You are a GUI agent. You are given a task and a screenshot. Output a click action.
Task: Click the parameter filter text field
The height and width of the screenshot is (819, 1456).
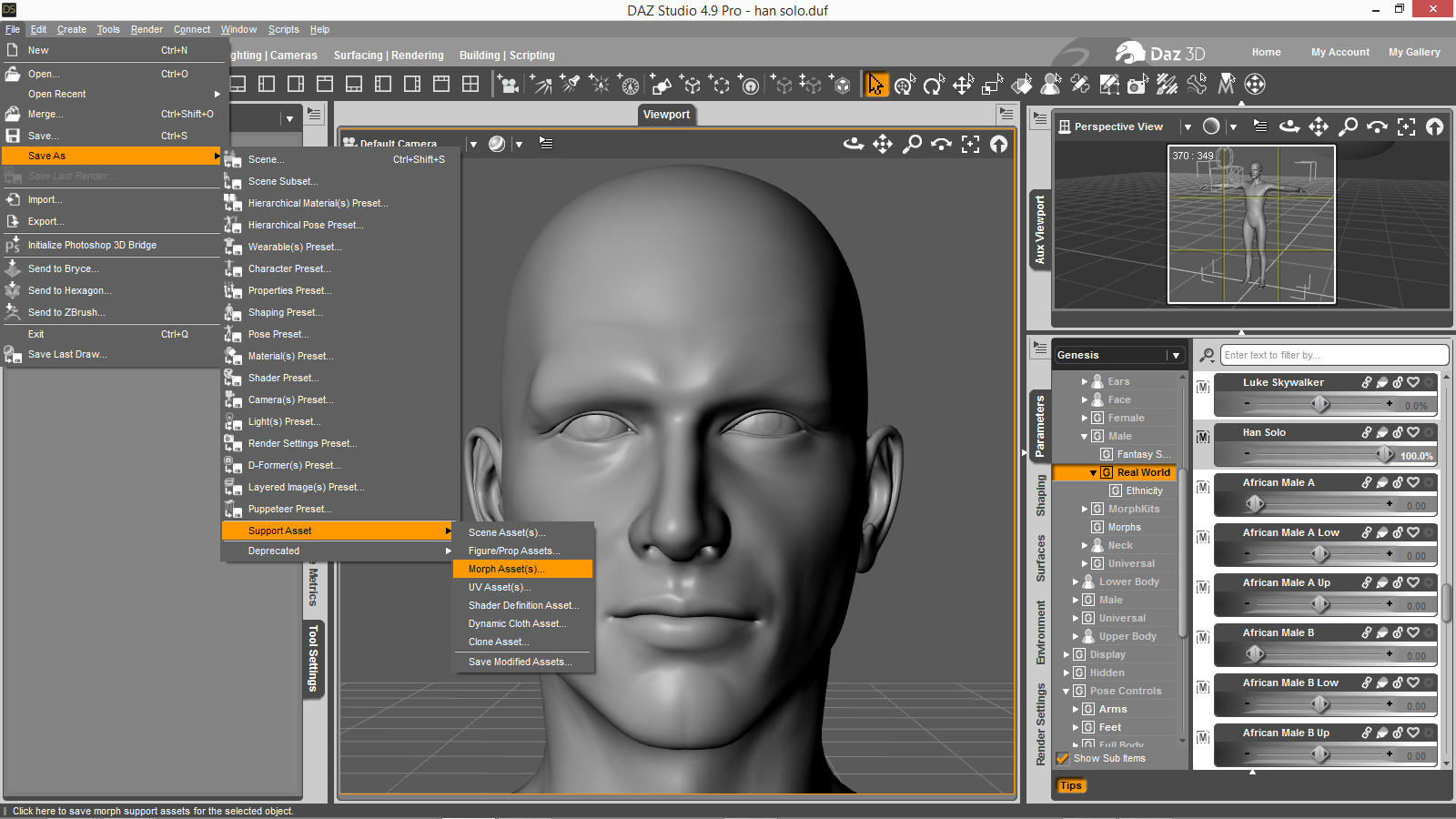1334,355
